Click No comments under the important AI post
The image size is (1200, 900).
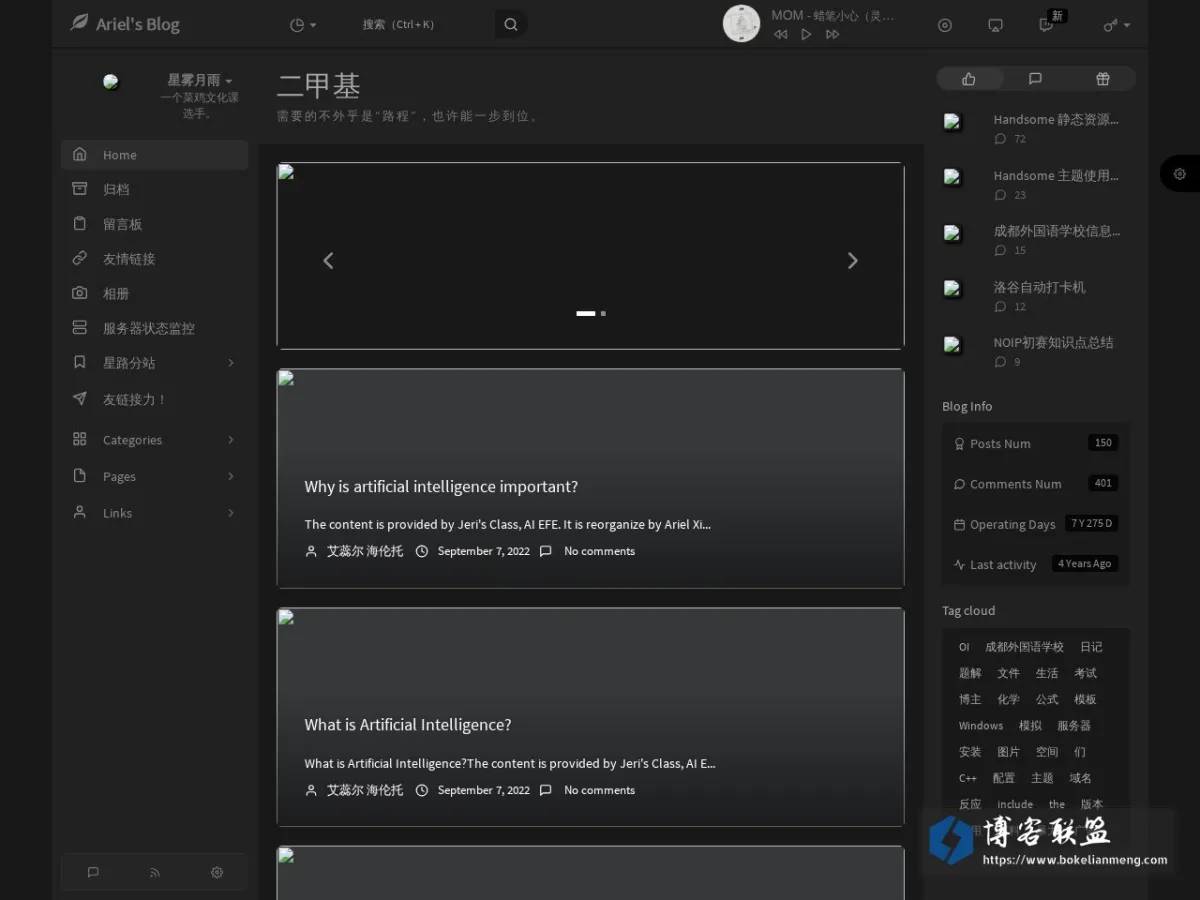[x=599, y=551]
